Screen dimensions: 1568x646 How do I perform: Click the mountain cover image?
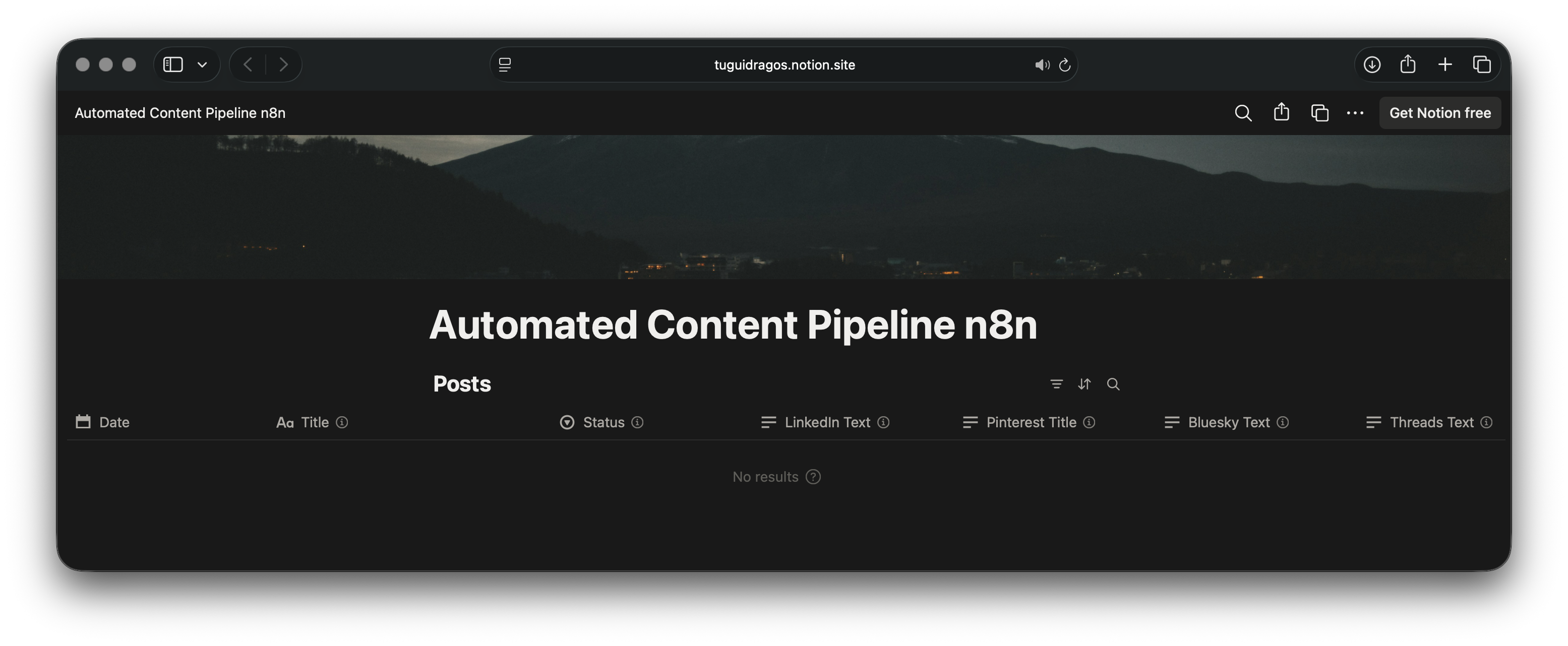(784, 207)
